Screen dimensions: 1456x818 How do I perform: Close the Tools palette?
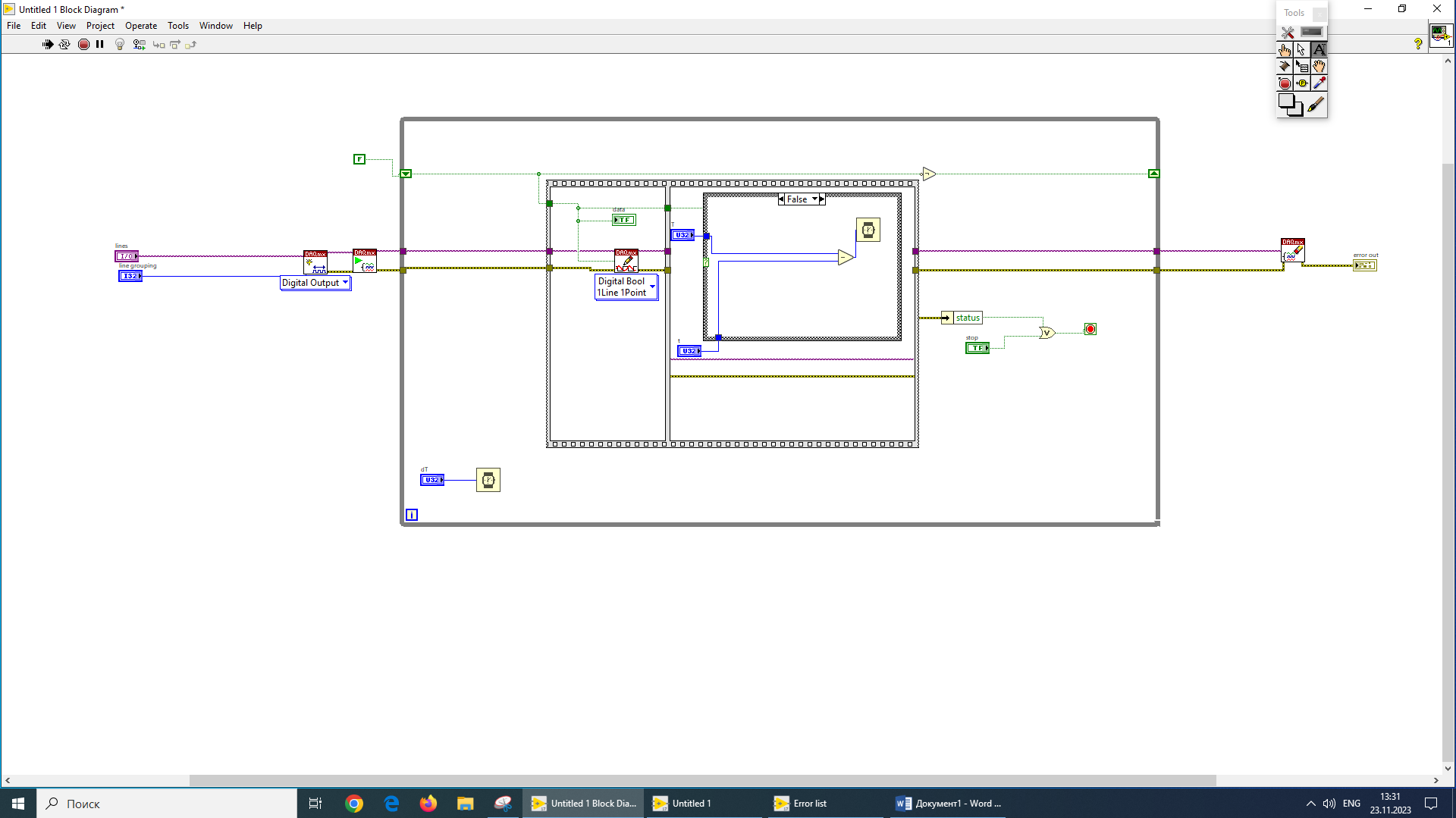pos(1319,14)
